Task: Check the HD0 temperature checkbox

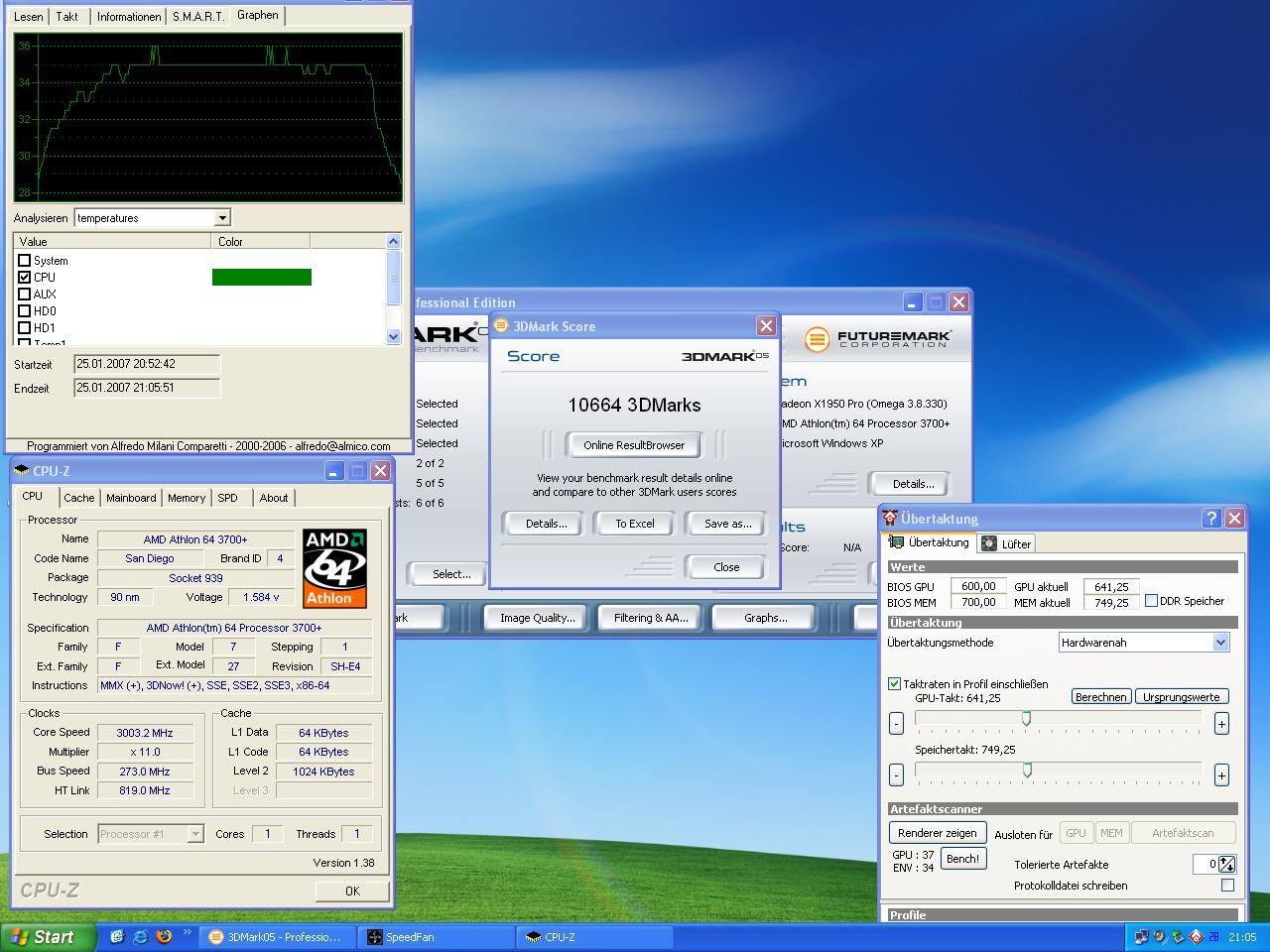Action: coord(25,311)
